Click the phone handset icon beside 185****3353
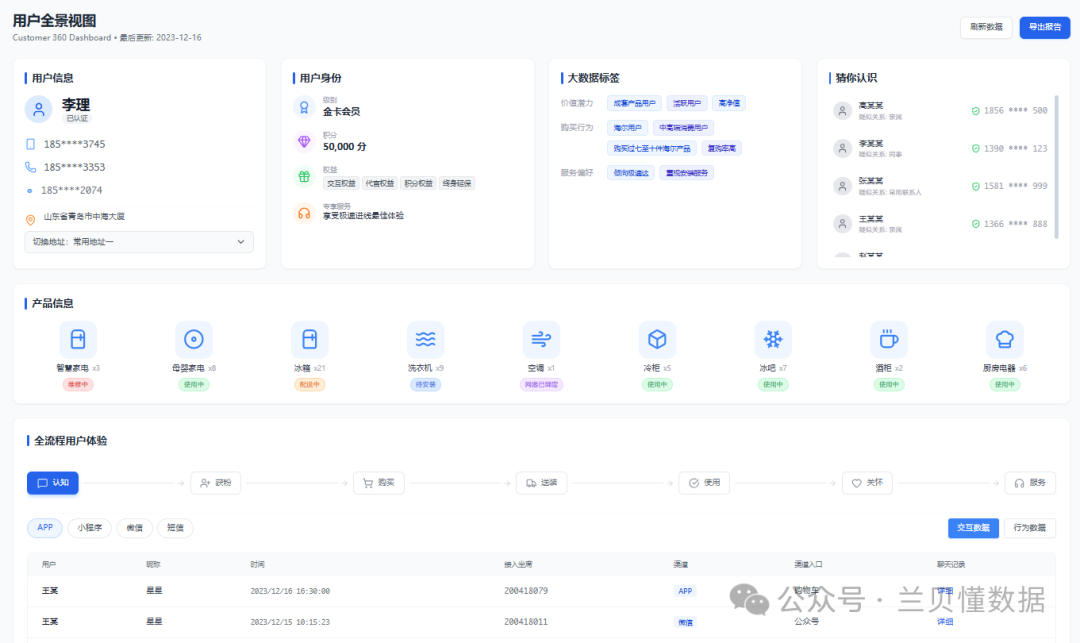1080x643 pixels. (30, 167)
